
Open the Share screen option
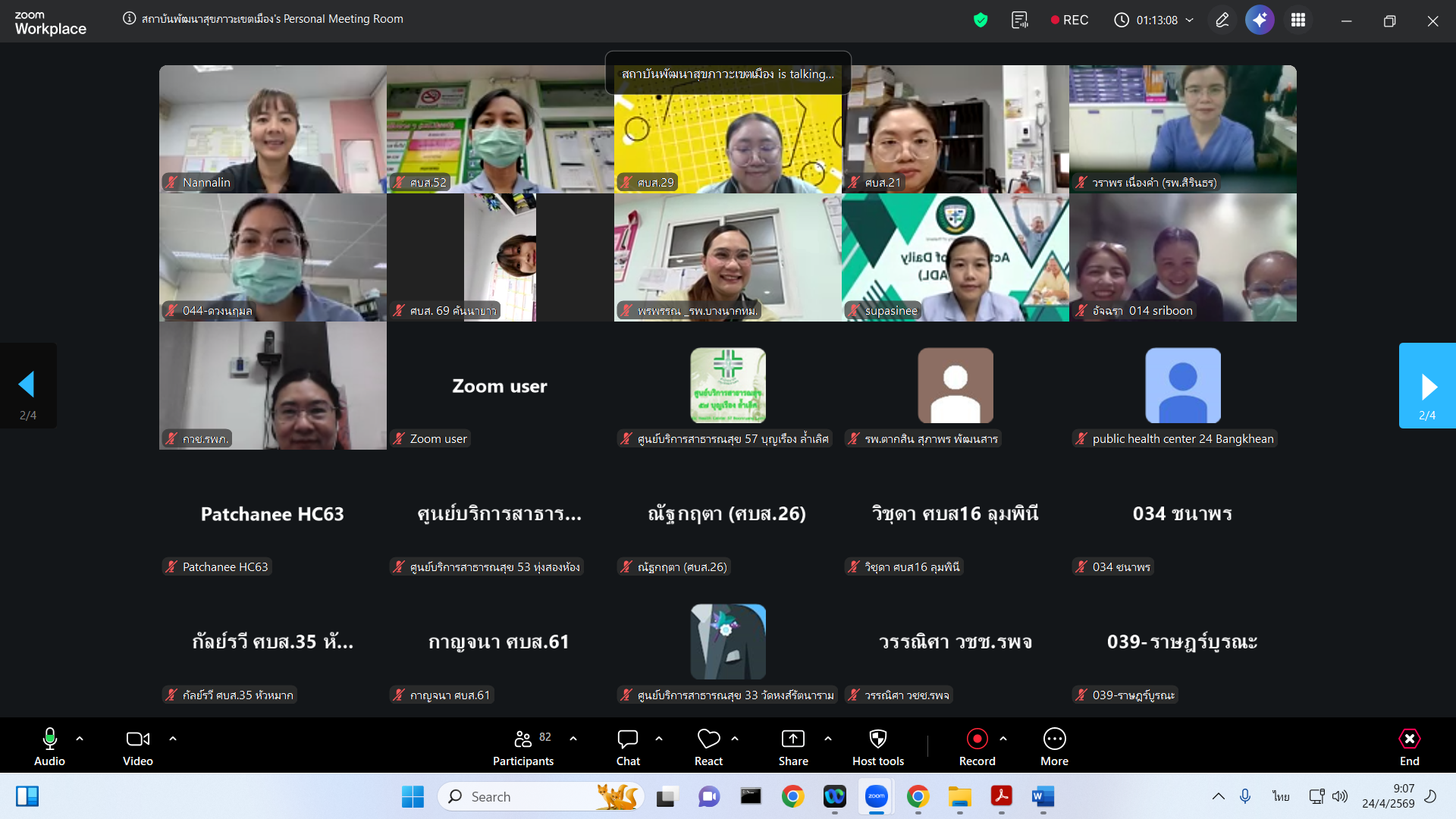pos(792,739)
